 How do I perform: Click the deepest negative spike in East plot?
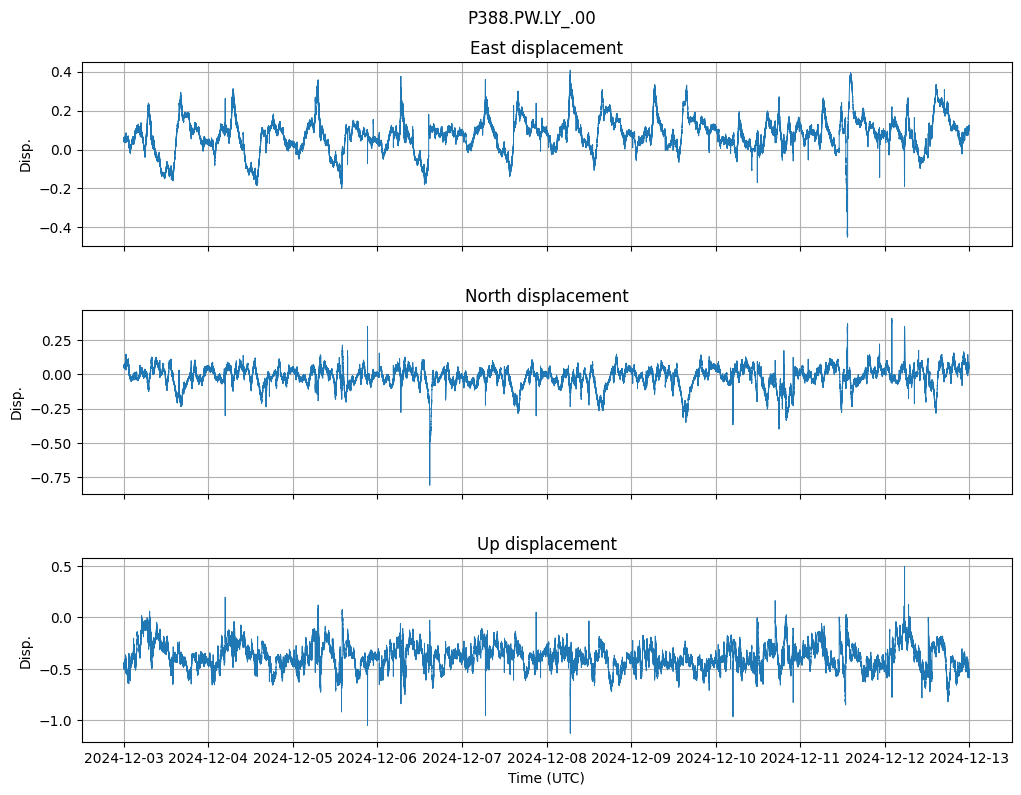coord(847,235)
